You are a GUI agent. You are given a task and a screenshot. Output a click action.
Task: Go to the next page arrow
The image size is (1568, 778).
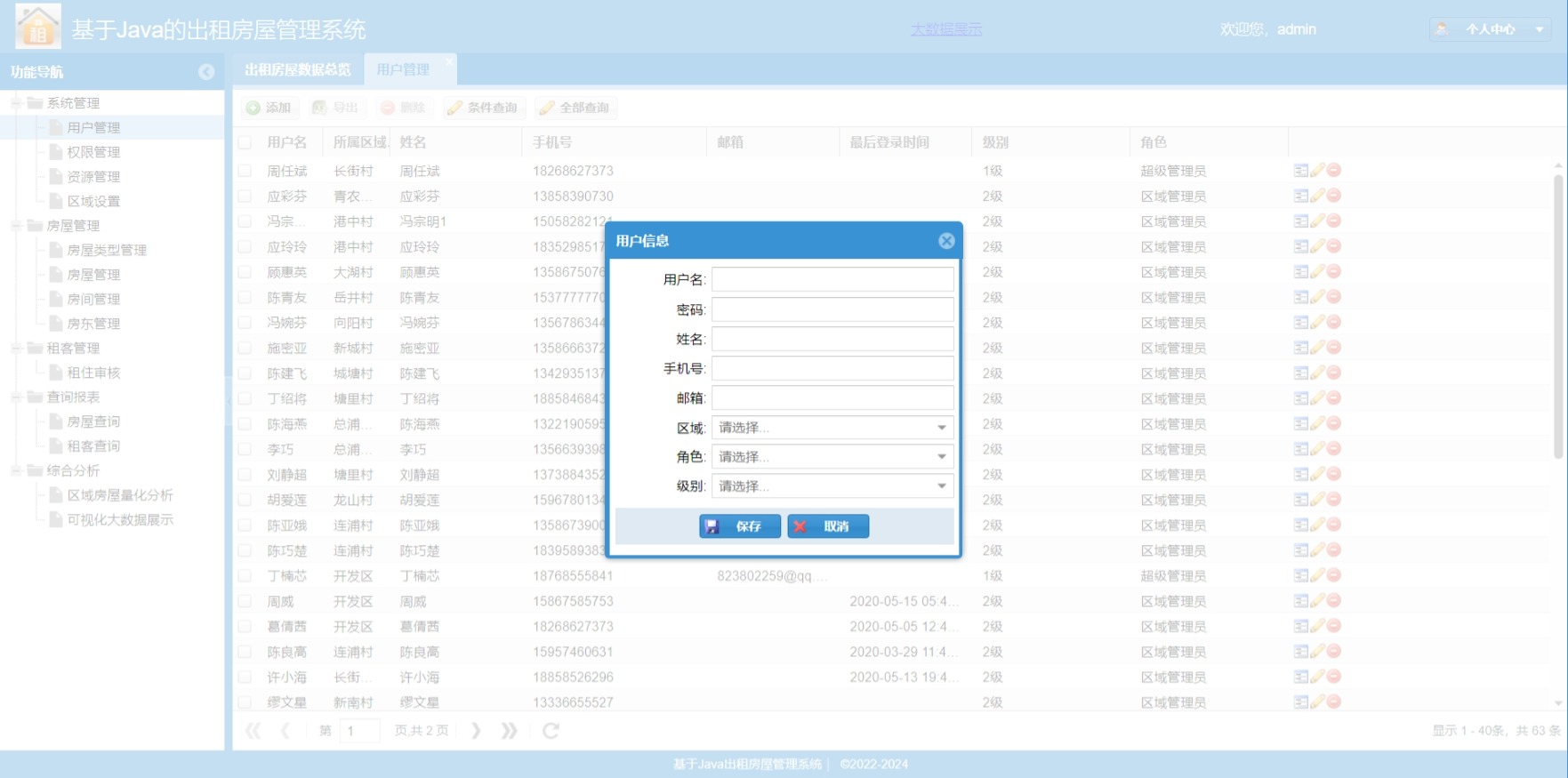(476, 731)
